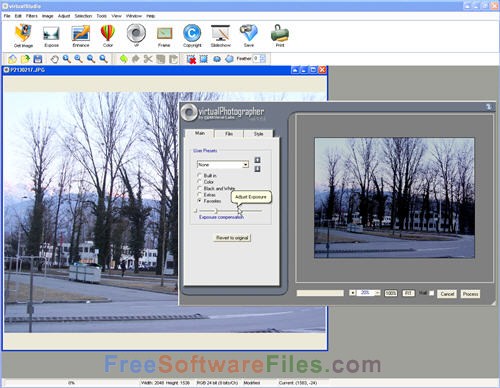Click the scissors cut icon

(x=148, y=59)
